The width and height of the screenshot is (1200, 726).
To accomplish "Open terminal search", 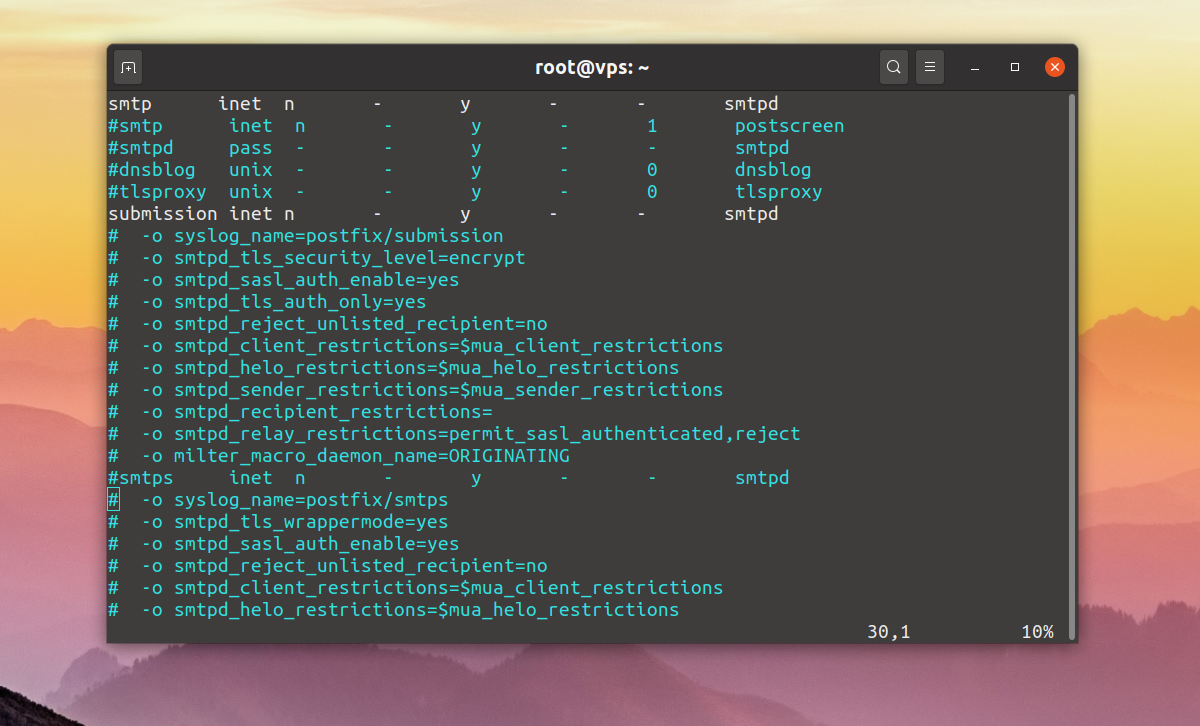I will click(x=894, y=67).
